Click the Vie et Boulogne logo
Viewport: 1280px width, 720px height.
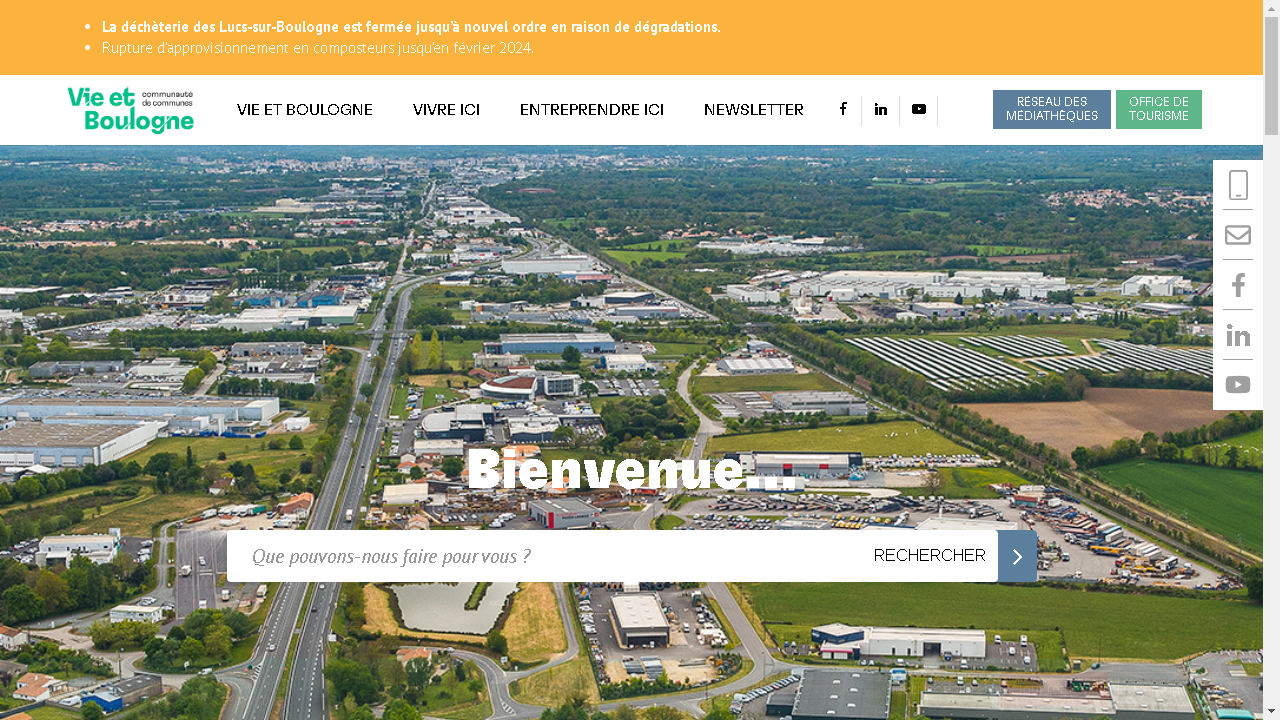click(130, 110)
